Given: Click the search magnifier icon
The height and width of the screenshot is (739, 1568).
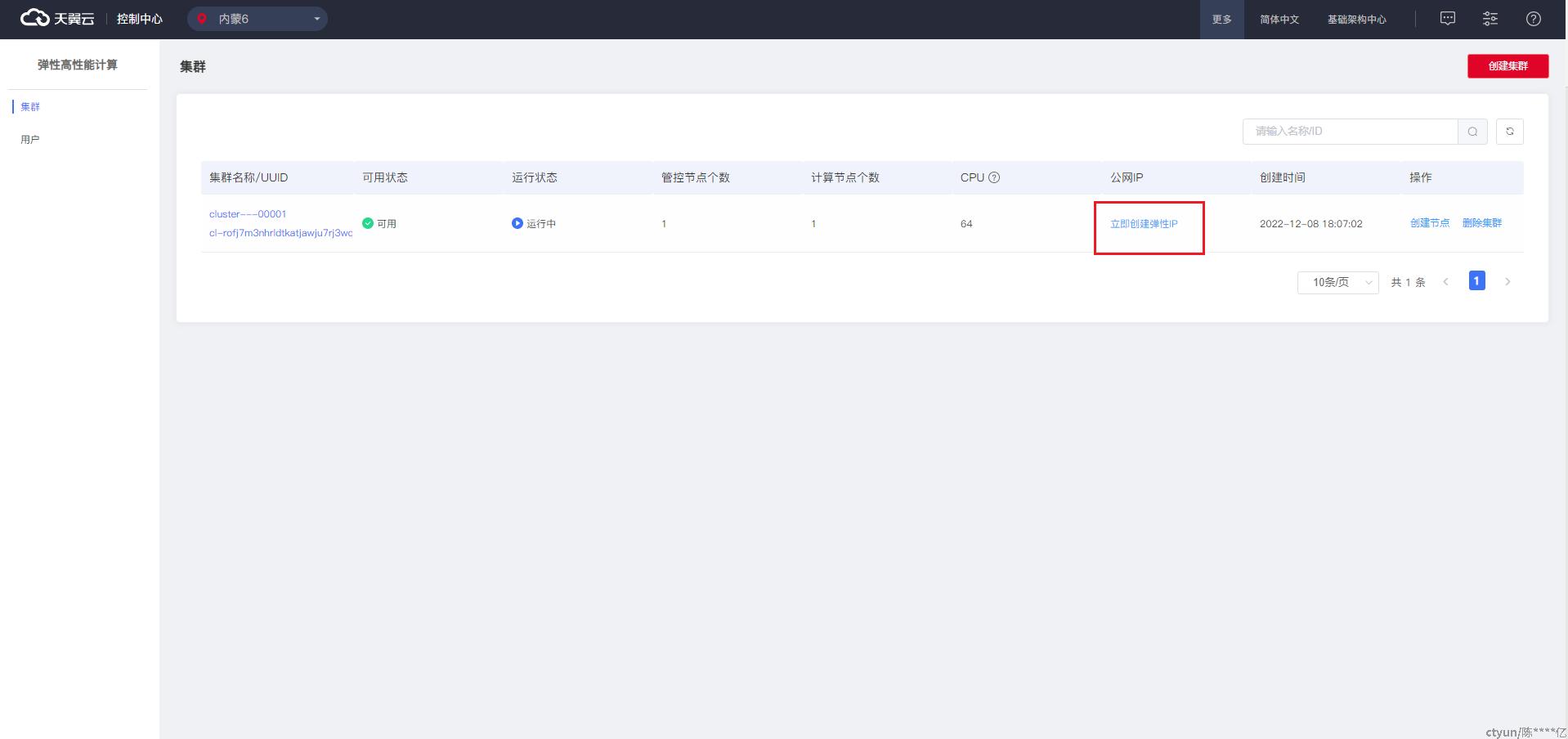Looking at the screenshot, I should 1472,132.
